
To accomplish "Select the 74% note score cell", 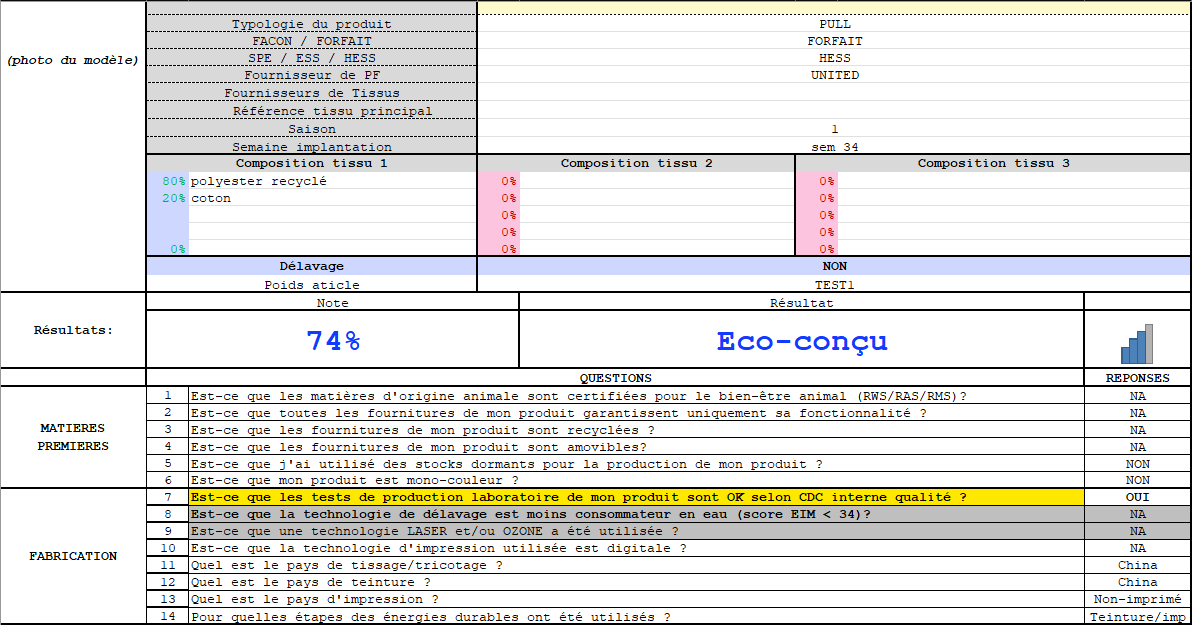I will (333, 340).
